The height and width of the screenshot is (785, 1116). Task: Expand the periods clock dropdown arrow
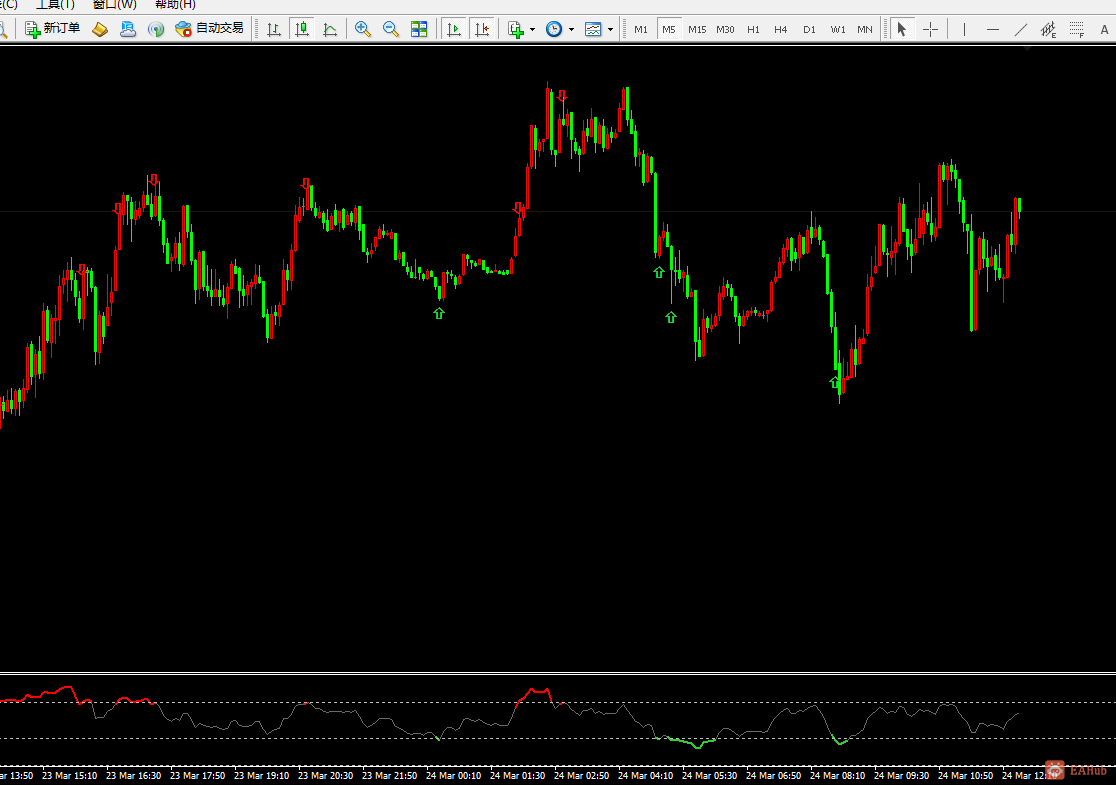click(x=571, y=30)
